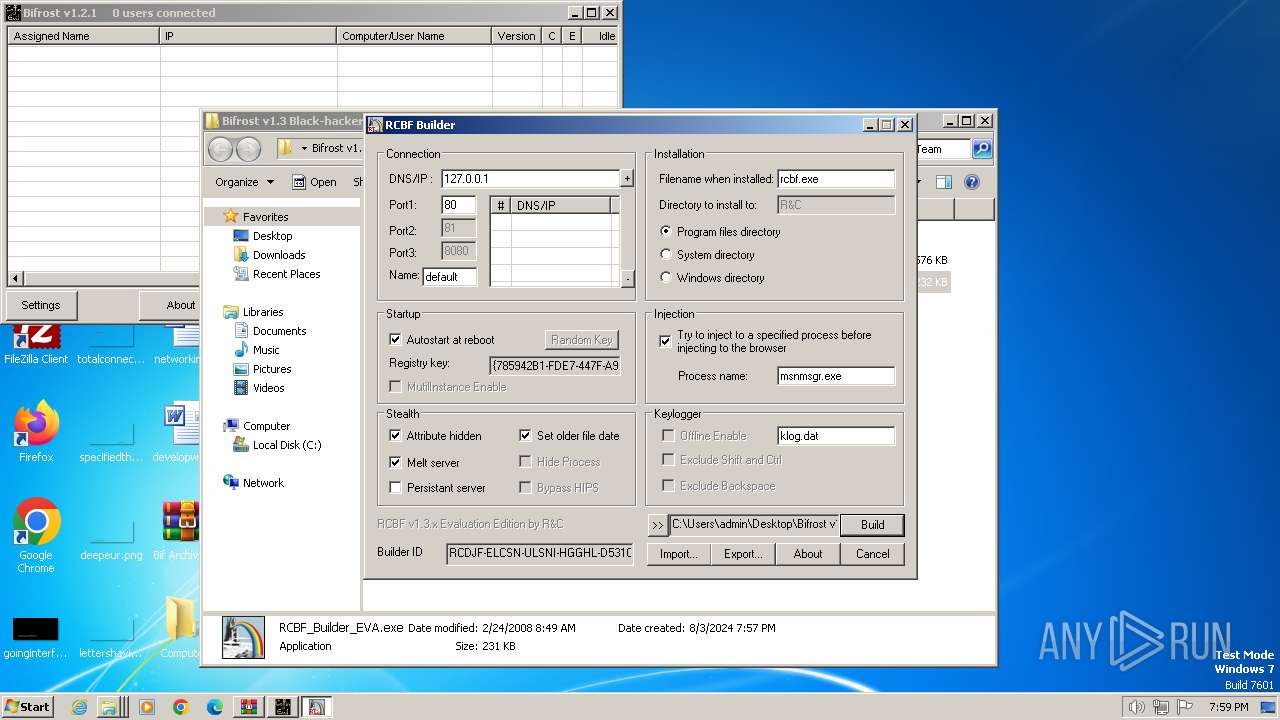1280x720 pixels.
Task: Switch to RCBF Builder taskbar button
Action: [317, 707]
